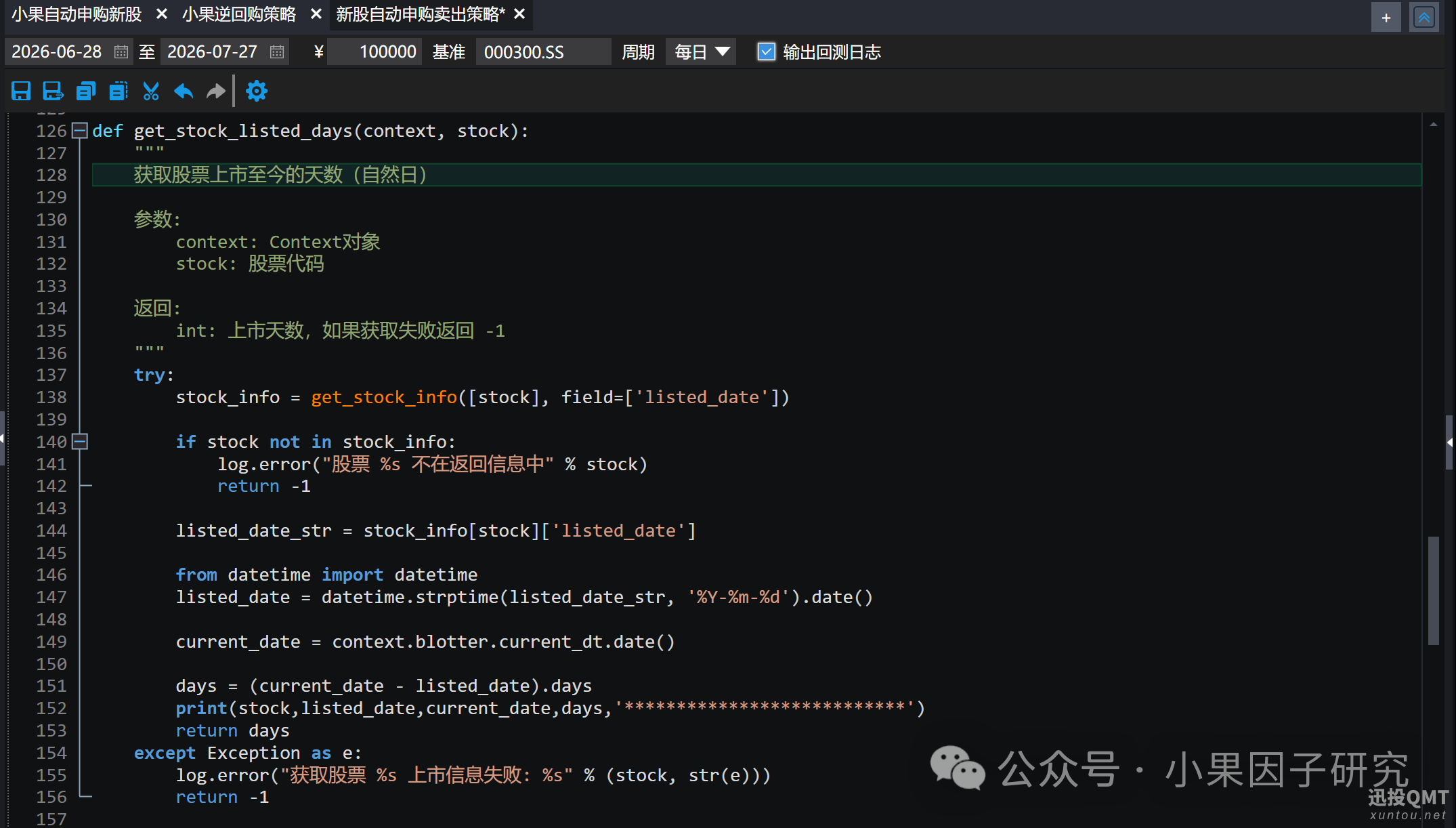This screenshot has width=1456, height=828.
Task: Click the save strategy icon
Action: [x=21, y=91]
